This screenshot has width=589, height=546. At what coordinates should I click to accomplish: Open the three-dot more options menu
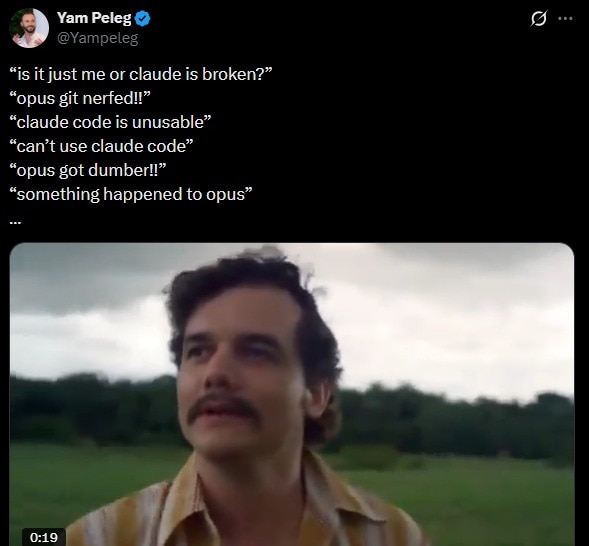coord(565,18)
